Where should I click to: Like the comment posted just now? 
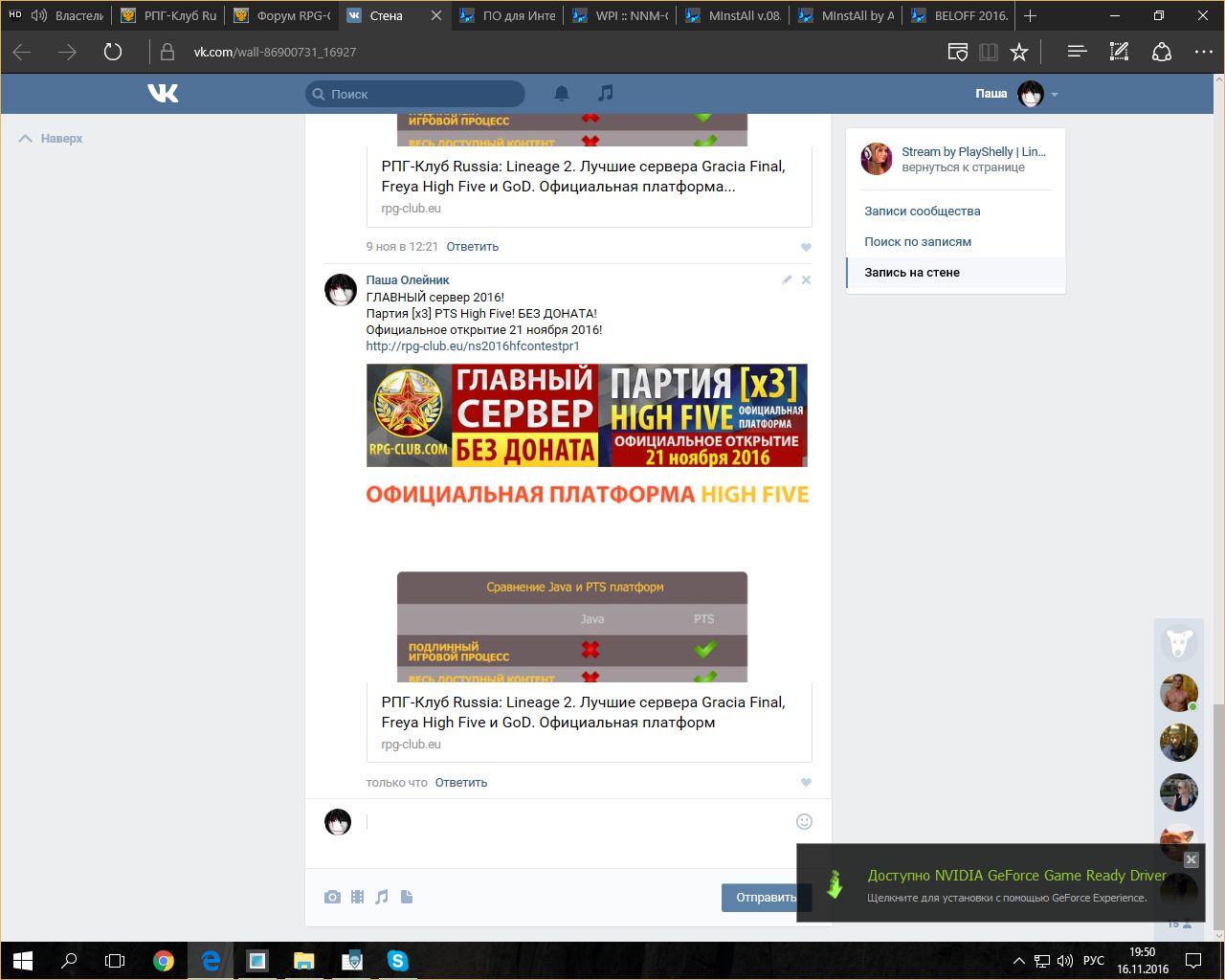click(x=806, y=783)
